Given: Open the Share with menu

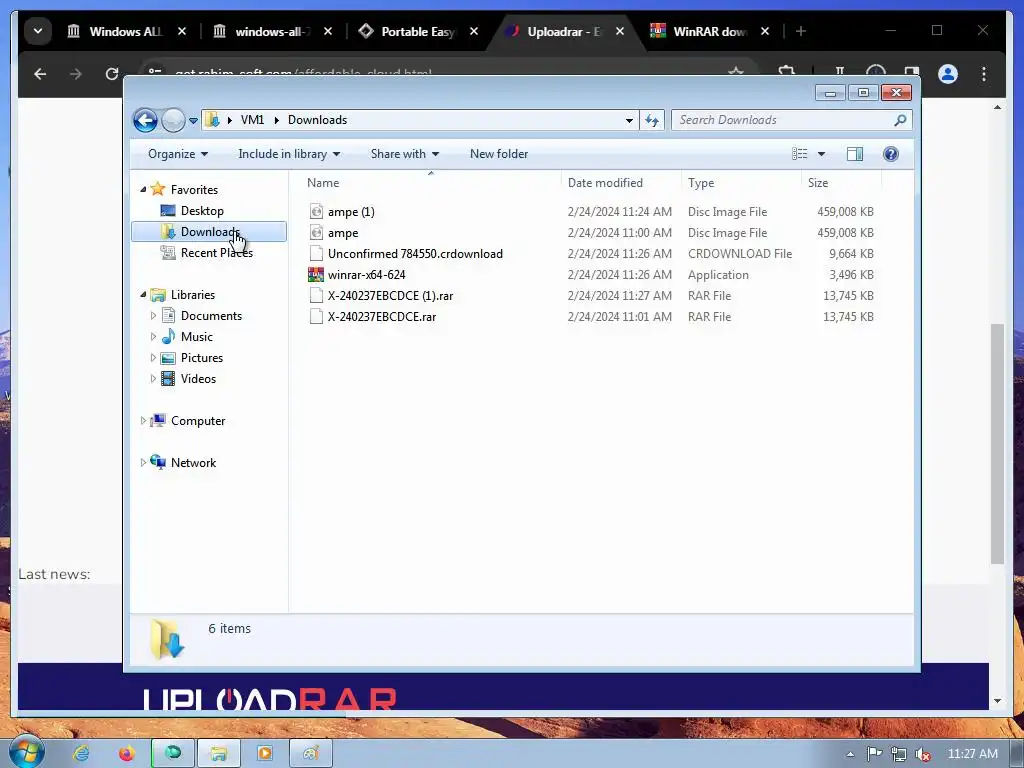Looking at the screenshot, I should [x=404, y=154].
